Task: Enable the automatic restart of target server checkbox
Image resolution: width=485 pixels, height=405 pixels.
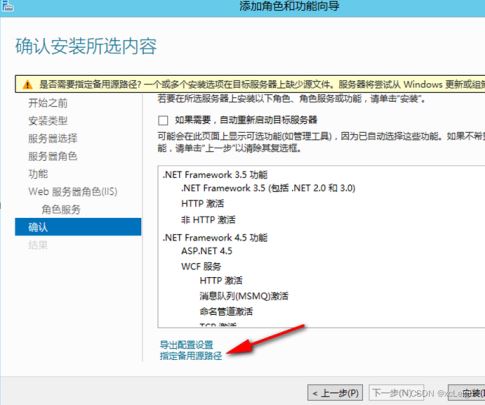Action: coord(163,120)
